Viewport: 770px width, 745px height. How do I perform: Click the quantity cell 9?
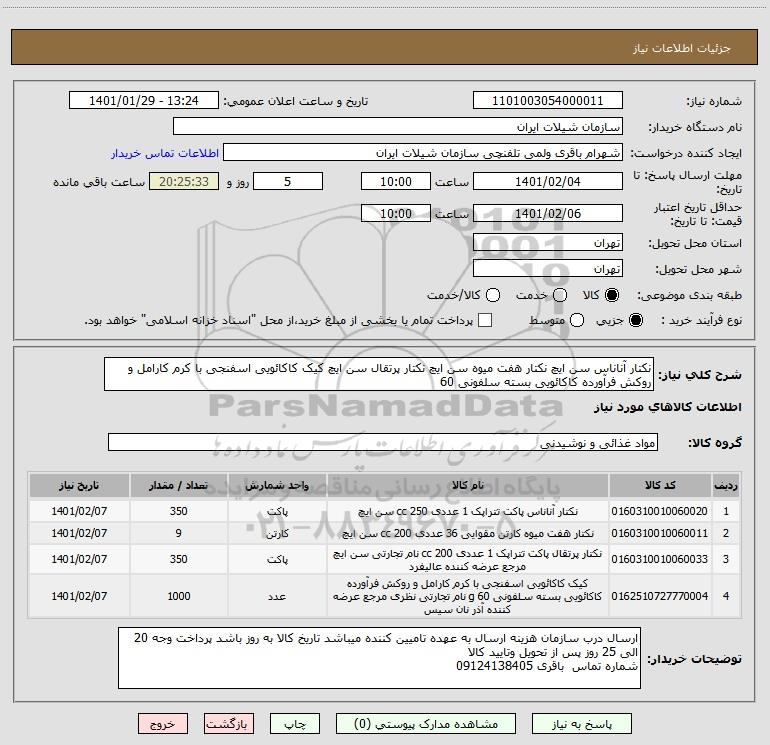179,533
